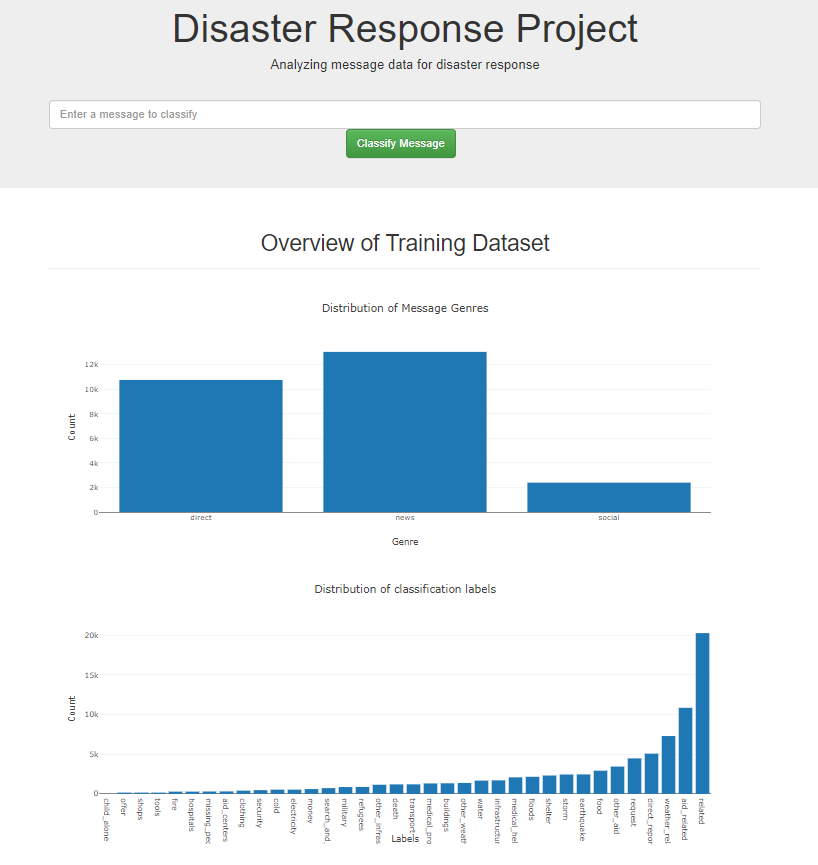Click the 'other_aid' bar in labels chart
818x865 pixels.
(x=617, y=780)
